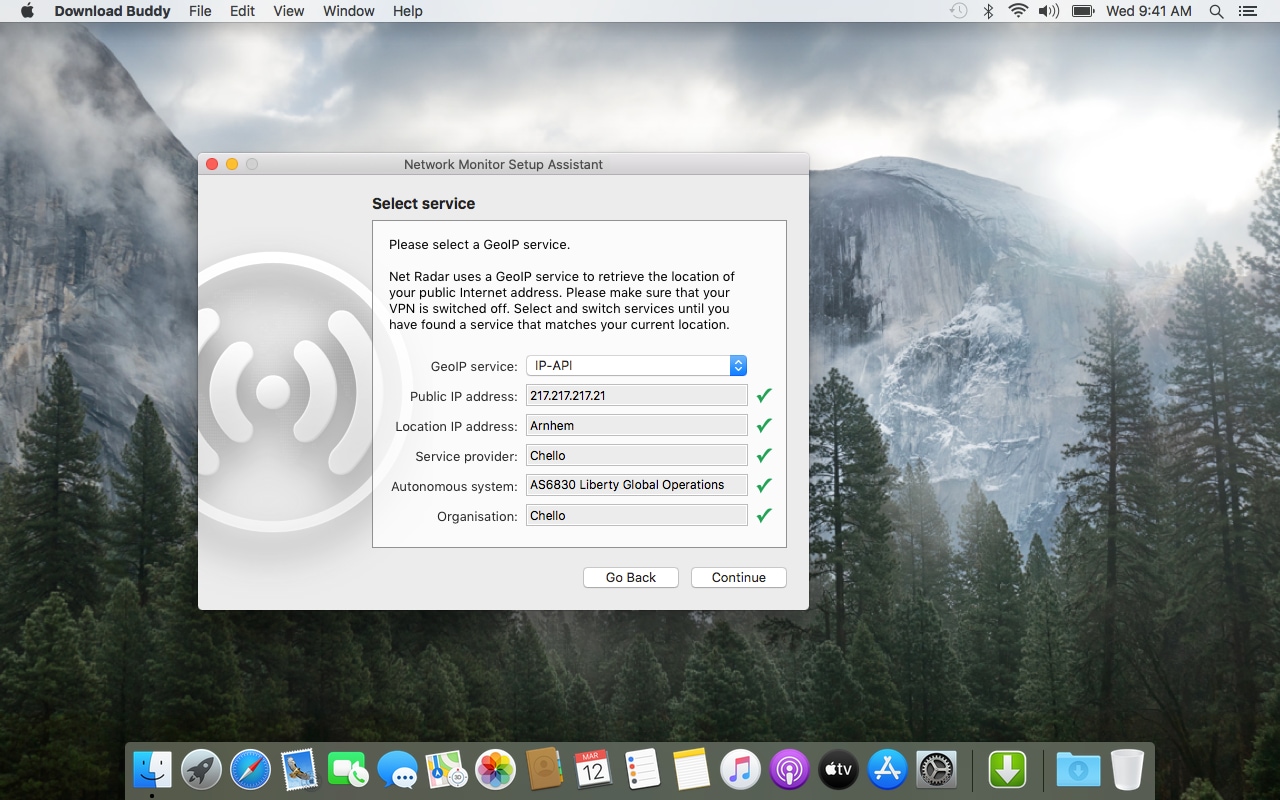Screen dimensions: 1280x800
Task: Open Photos from the Dock
Action: click(x=495, y=770)
